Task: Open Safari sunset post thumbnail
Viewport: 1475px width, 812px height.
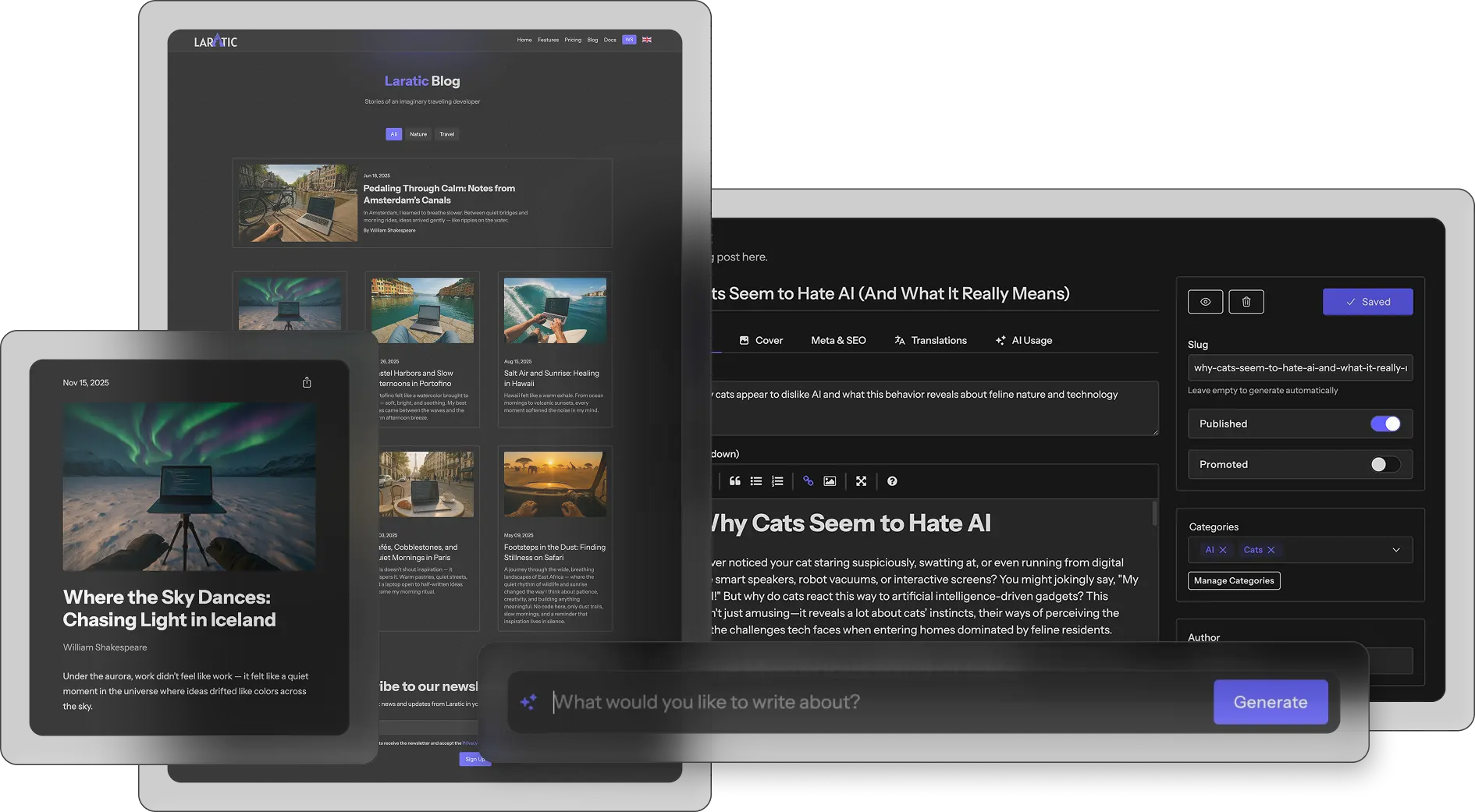Action: point(555,484)
